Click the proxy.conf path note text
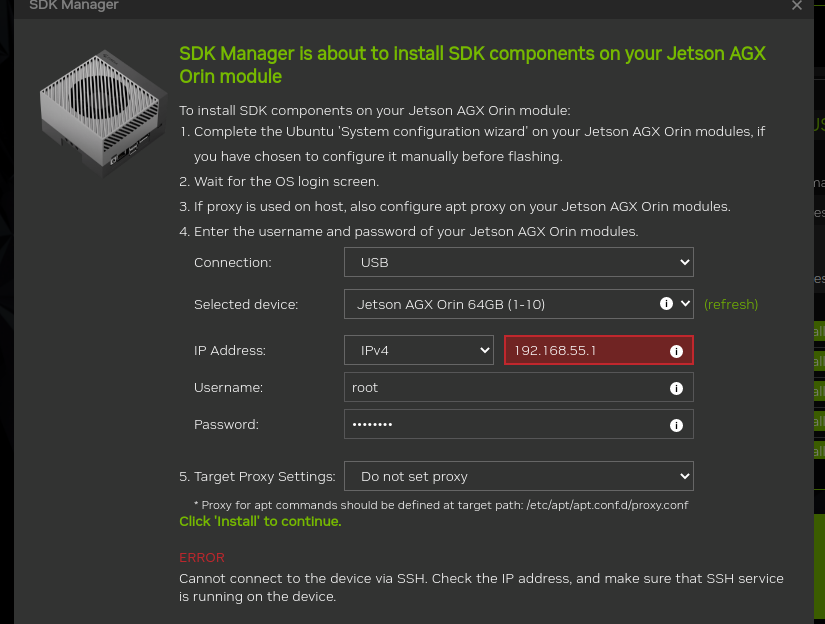The image size is (825, 624). click(x=441, y=505)
